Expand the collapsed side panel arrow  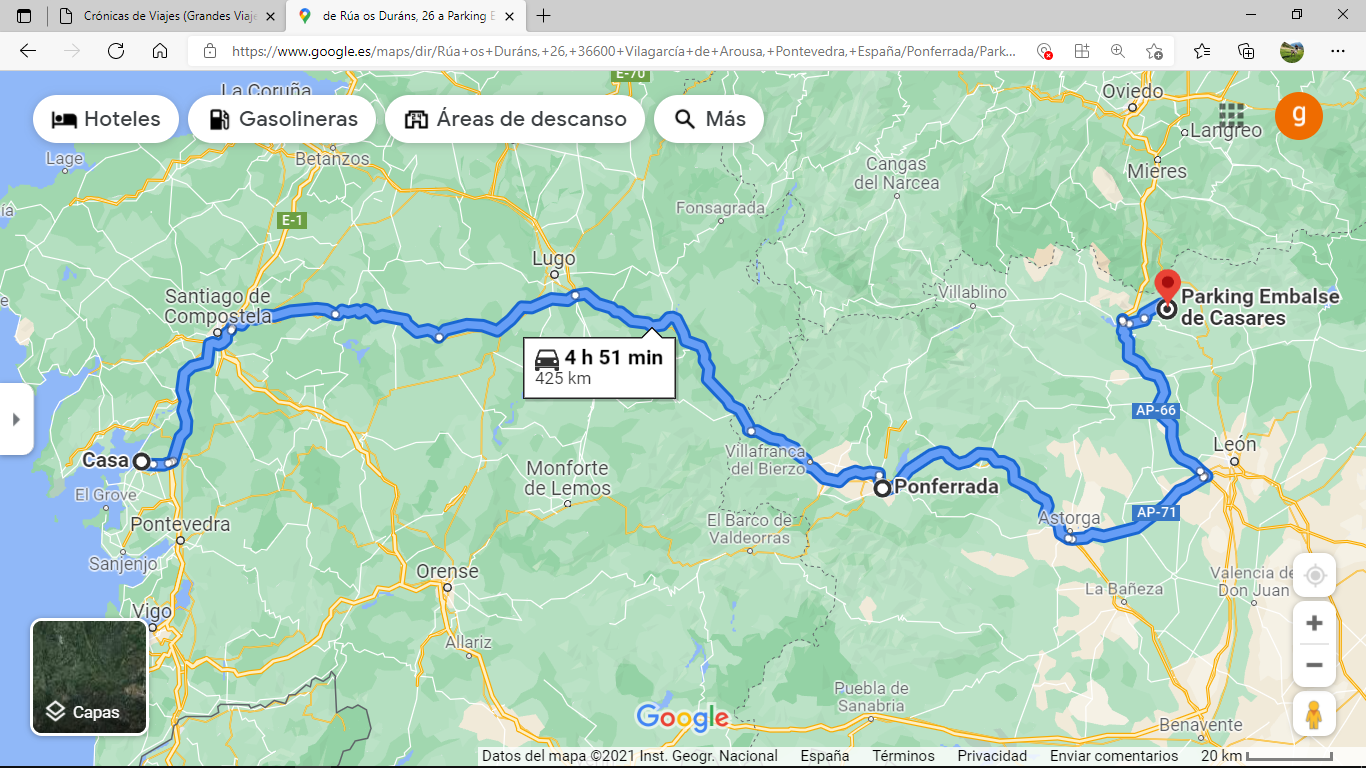click(16, 419)
